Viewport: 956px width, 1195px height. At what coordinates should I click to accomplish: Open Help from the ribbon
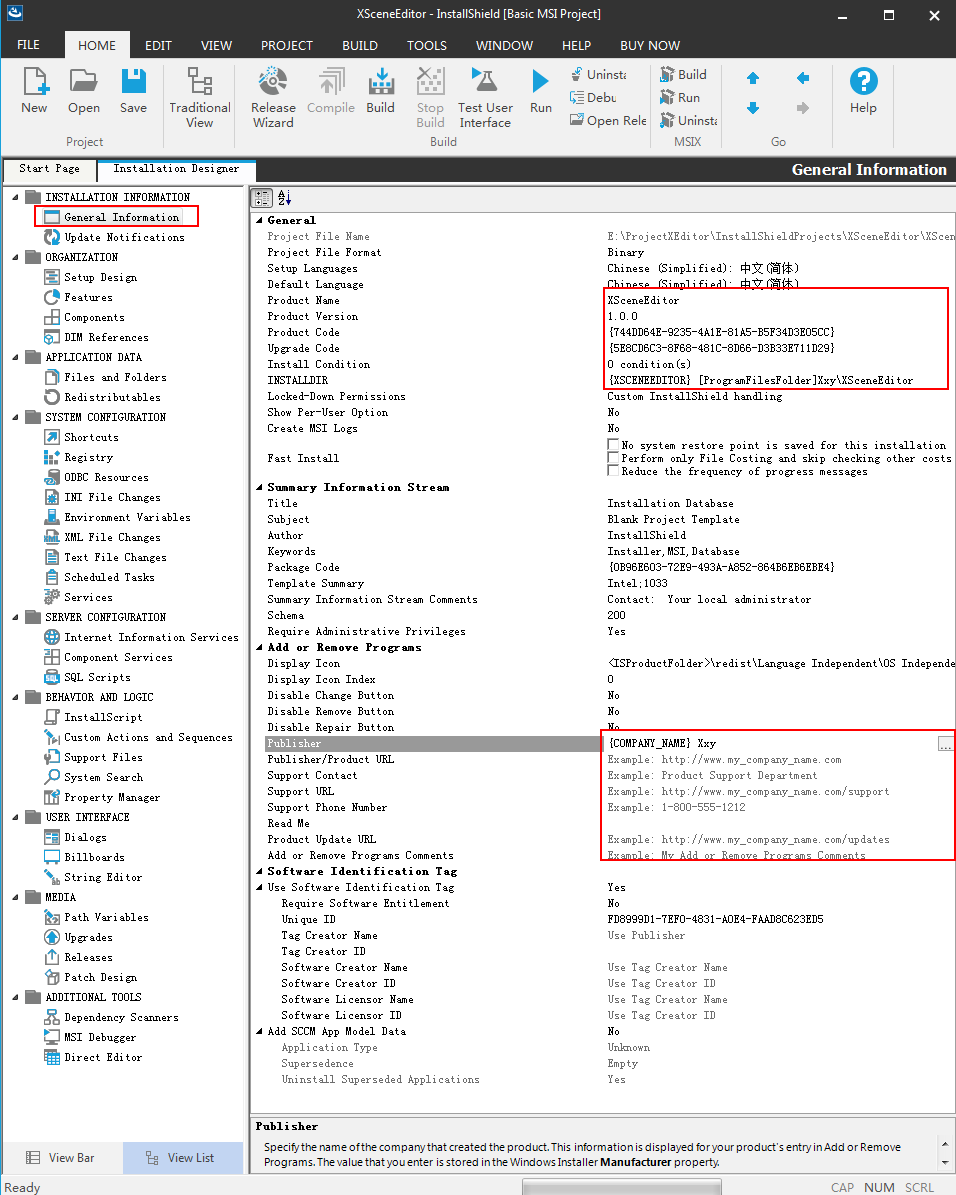863,91
